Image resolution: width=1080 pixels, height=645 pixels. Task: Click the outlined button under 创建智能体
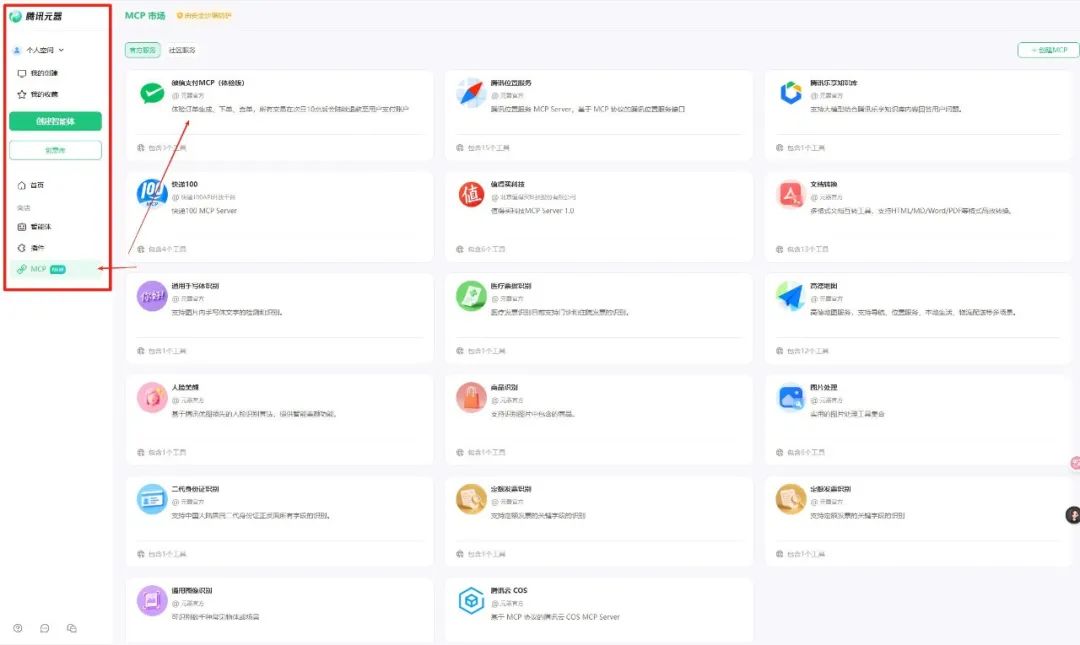pyautogui.click(x=55, y=150)
